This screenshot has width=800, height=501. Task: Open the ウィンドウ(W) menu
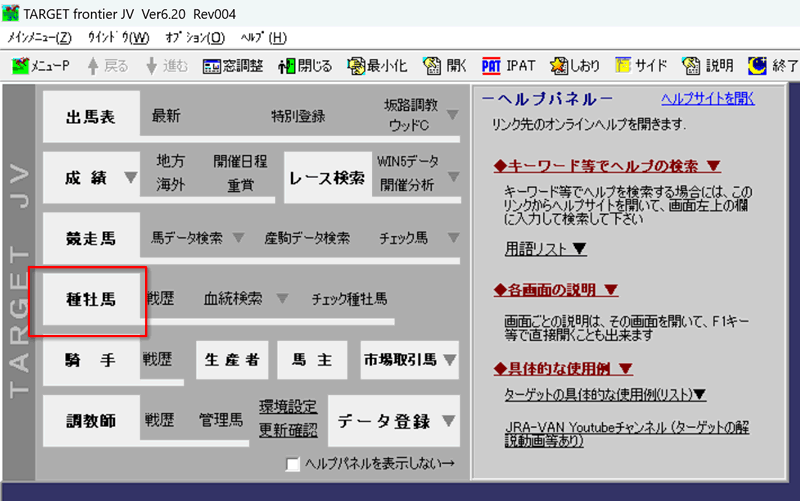tap(118, 38)
